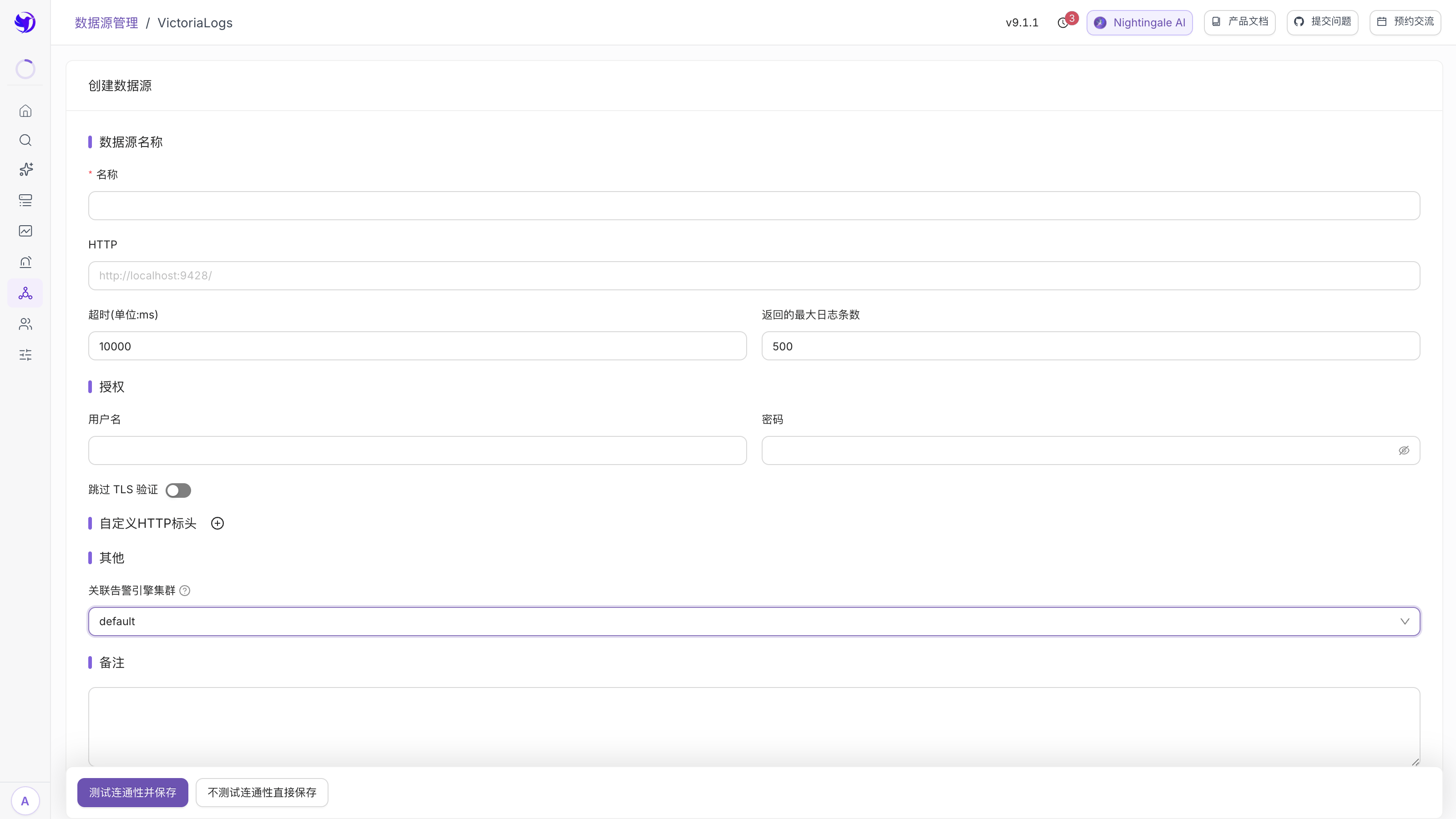The height and width of the screenshot is (819, 1456).
Task: Open the dashboard chart sidebar icon
Action: [25, 231]
